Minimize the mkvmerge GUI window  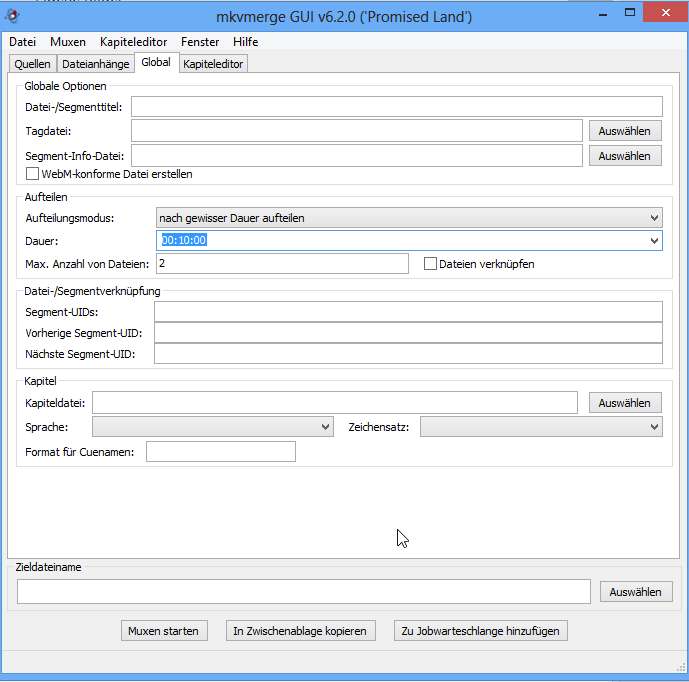point(603,14)
